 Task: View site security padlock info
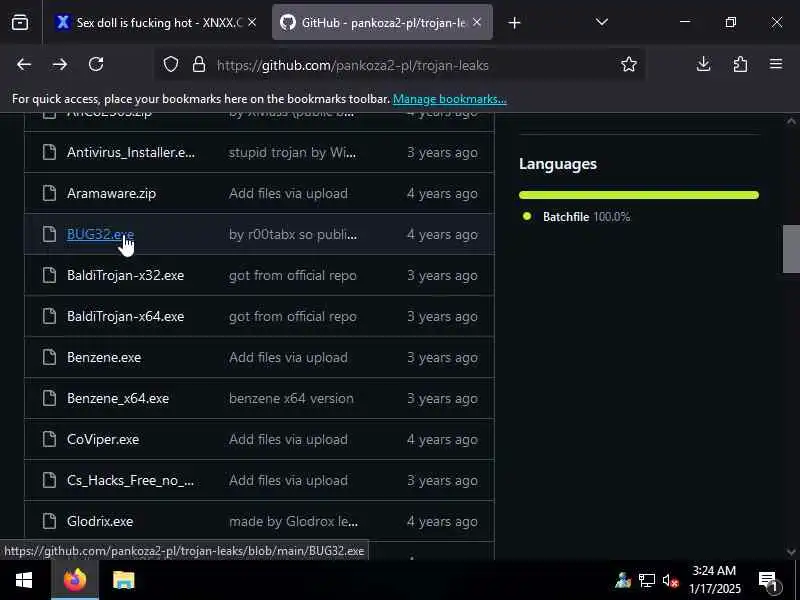(x=199, y=65)
